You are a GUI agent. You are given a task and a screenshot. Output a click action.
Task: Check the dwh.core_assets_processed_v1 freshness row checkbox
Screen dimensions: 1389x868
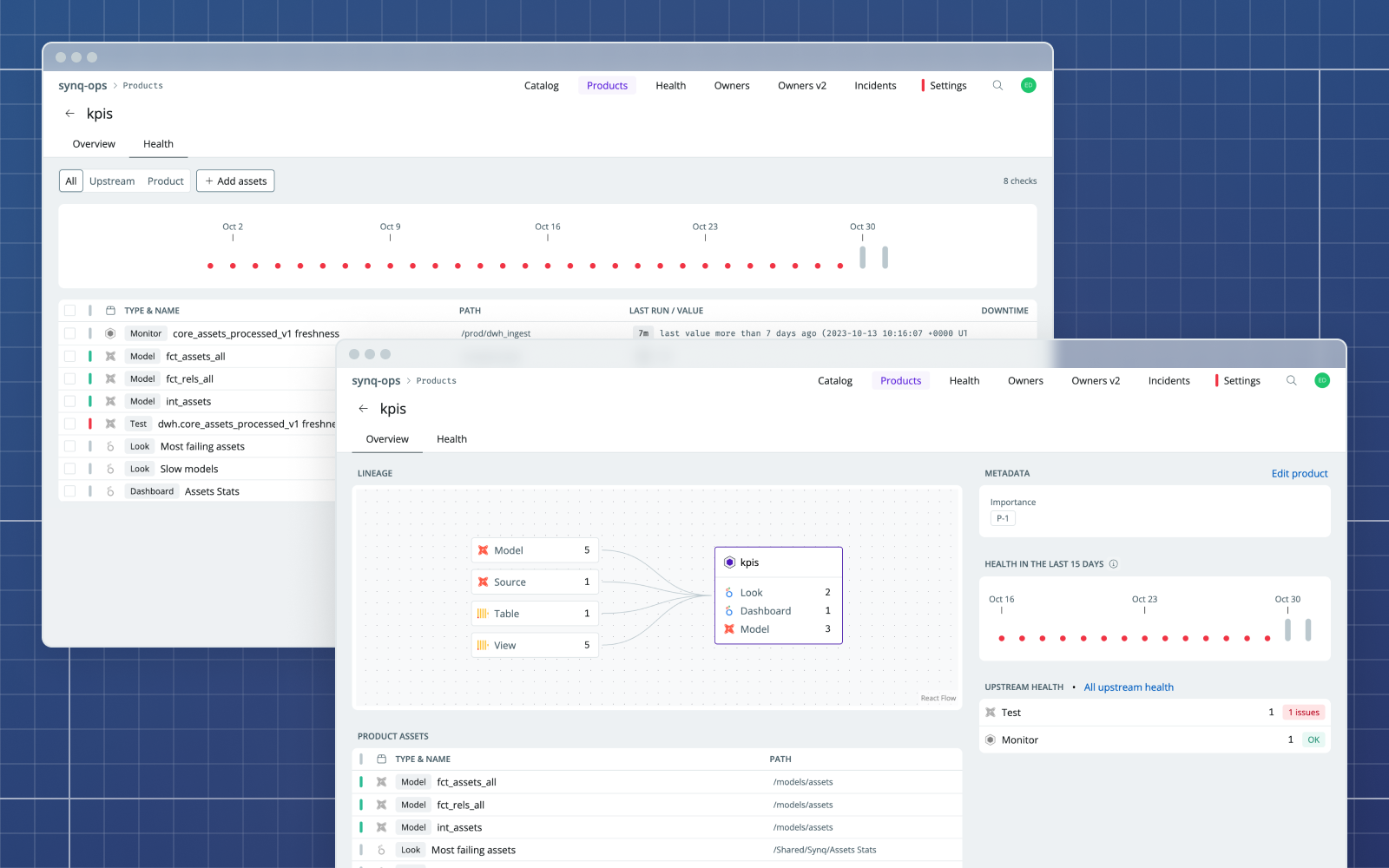pyautogui.click(x=70, y=424)
